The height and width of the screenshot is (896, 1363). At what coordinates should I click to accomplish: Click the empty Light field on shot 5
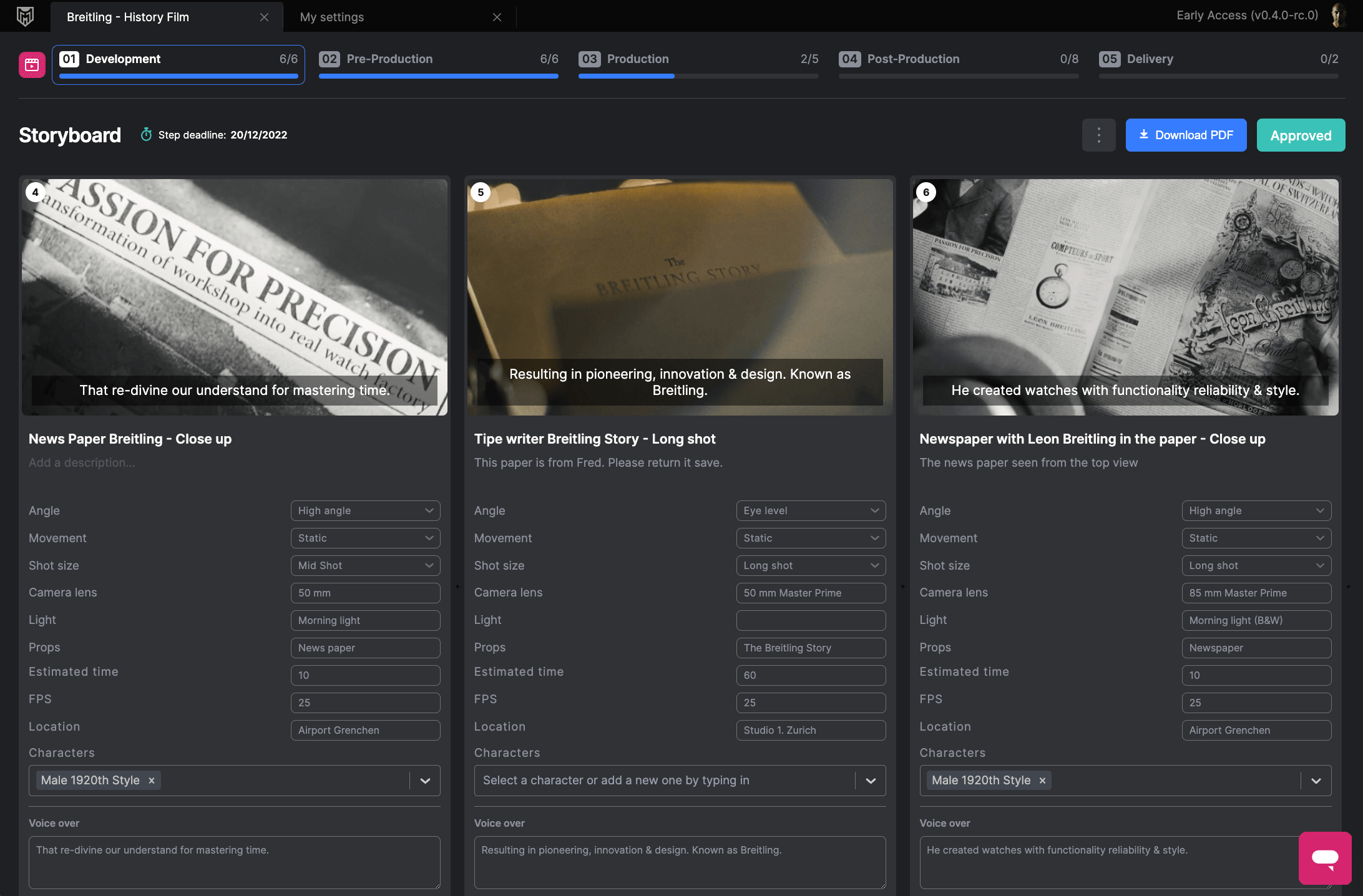tap(811, 620)
